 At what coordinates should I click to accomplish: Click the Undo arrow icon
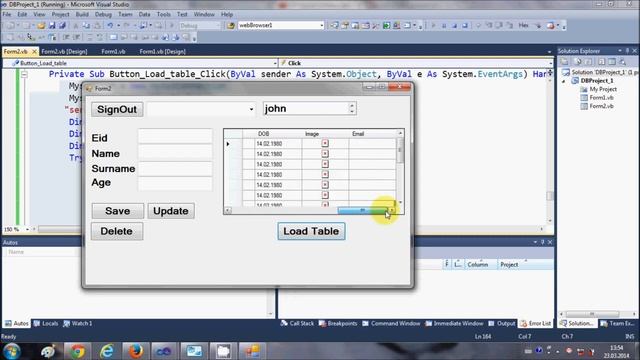[110, 25]
